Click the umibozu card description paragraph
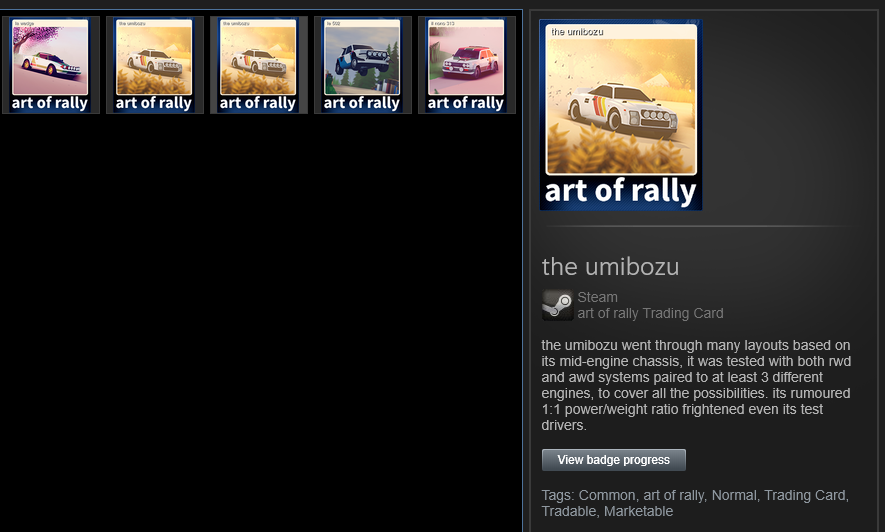The width and height of the screenshot is (885, 532). (696, 385)
